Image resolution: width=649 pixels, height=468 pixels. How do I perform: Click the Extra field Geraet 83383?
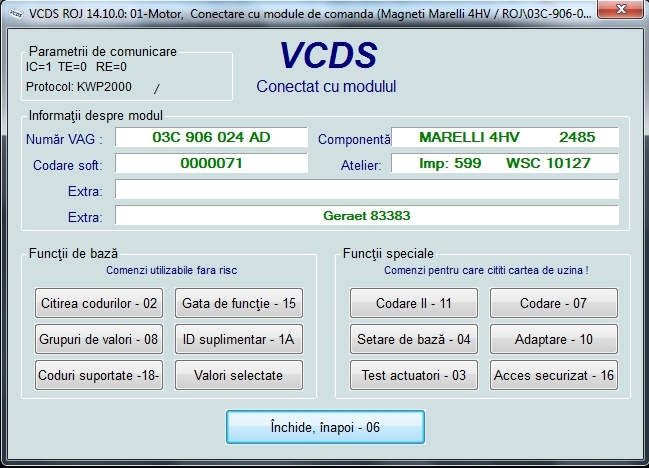[367, 215]
